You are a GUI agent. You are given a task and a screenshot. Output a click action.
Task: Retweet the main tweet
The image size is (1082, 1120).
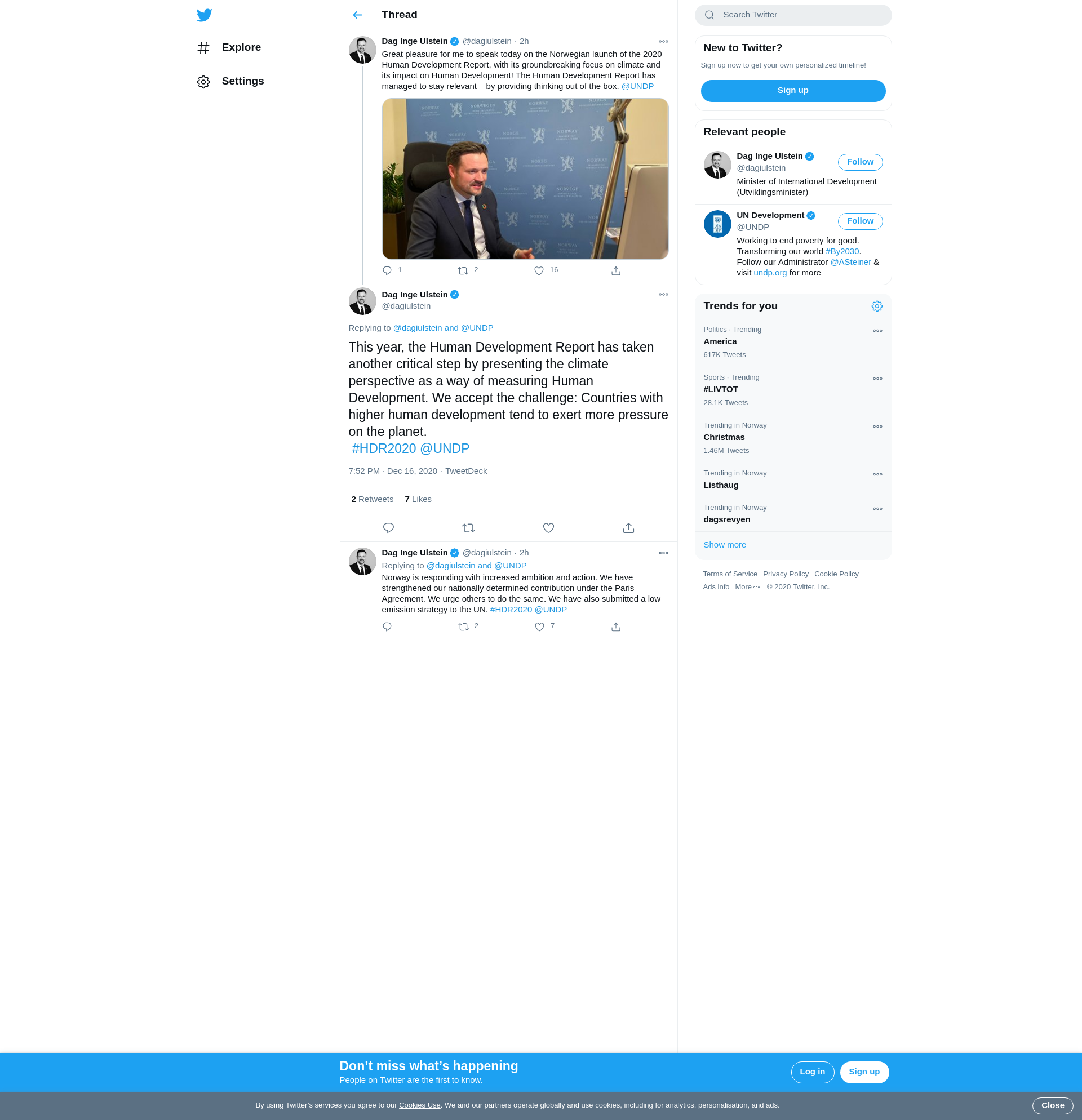tap(468, 528)
